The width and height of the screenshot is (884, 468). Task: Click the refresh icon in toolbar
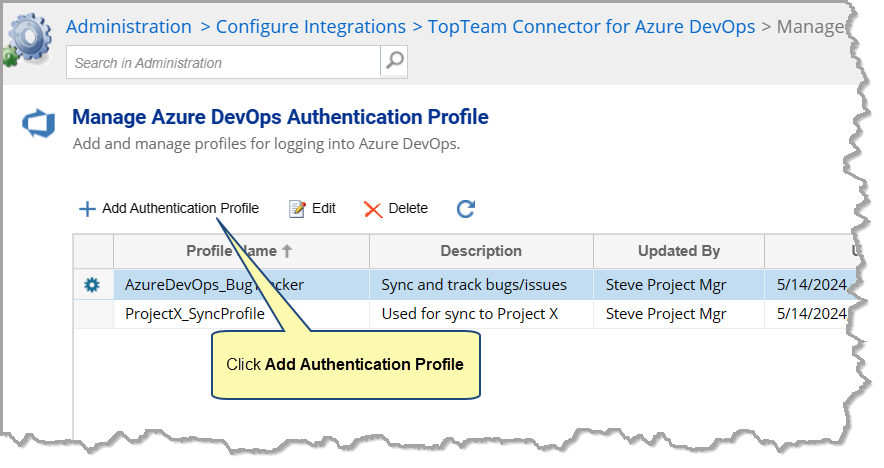pyautogui.click(x=465, y=209)
